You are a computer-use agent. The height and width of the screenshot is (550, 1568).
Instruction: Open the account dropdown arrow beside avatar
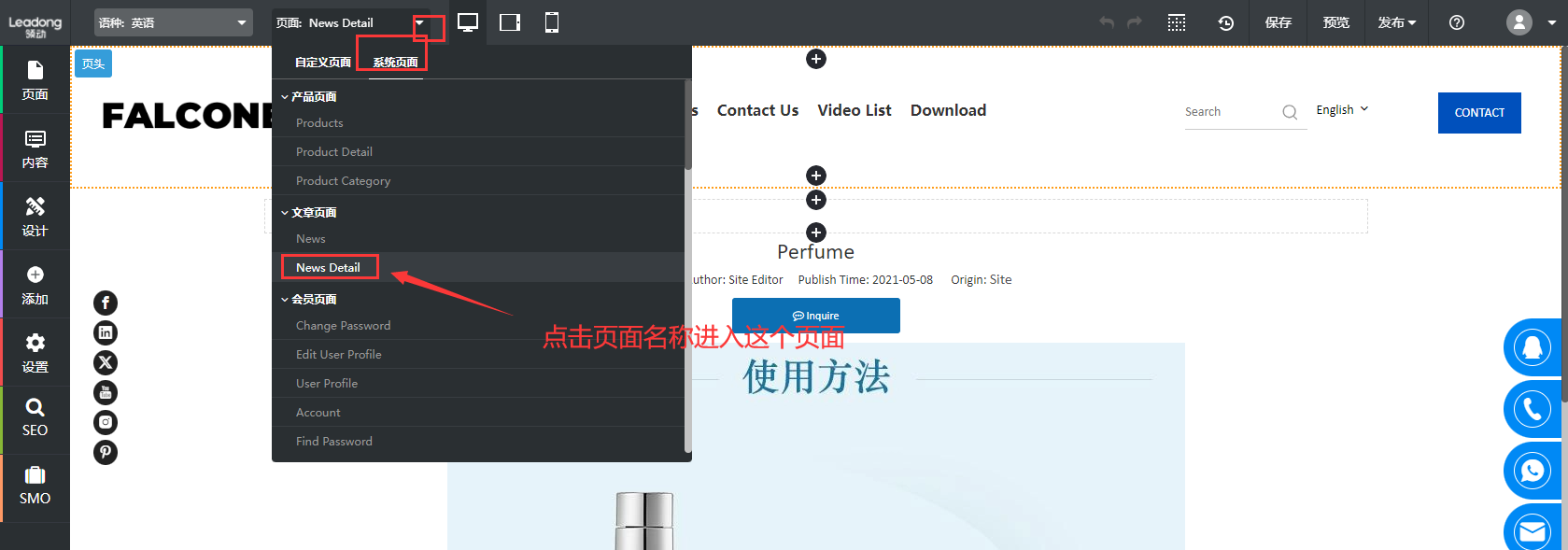1552,22
